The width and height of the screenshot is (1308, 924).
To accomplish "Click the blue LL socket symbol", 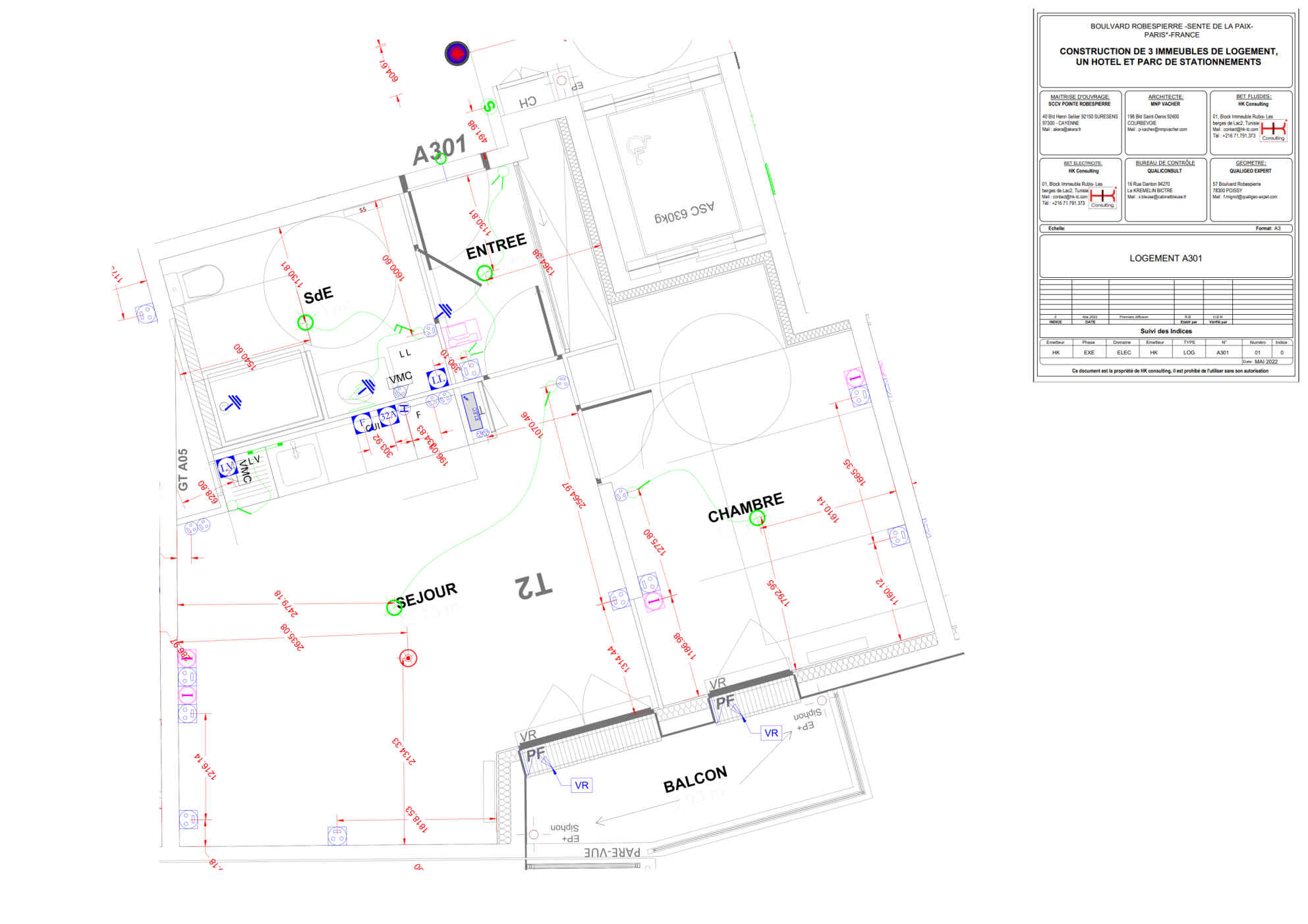I will [x=437, y=379].
